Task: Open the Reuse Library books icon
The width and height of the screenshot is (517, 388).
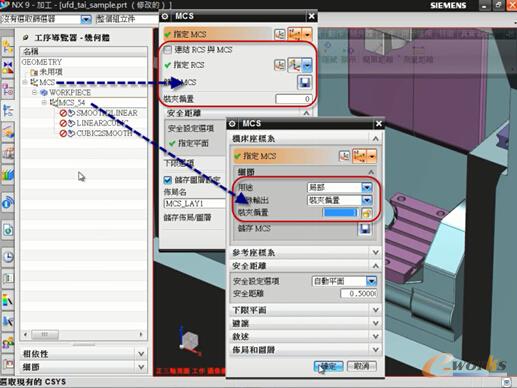Action: tap(7, 174)
